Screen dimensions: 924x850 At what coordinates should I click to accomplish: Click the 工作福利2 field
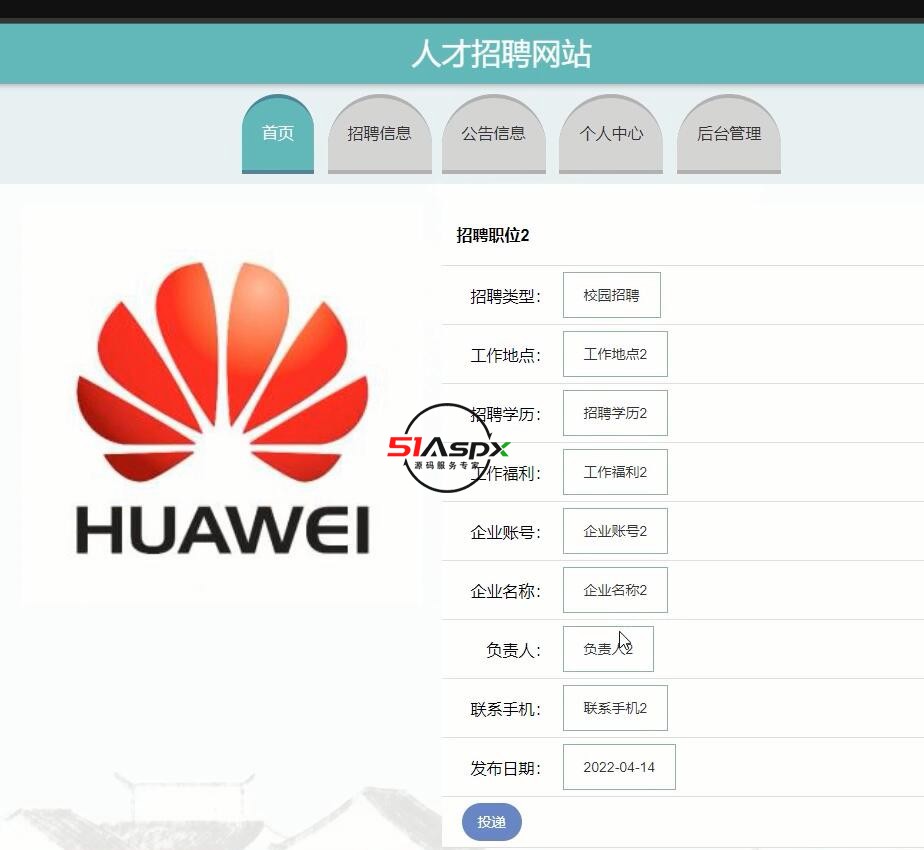tap(615, 472)
